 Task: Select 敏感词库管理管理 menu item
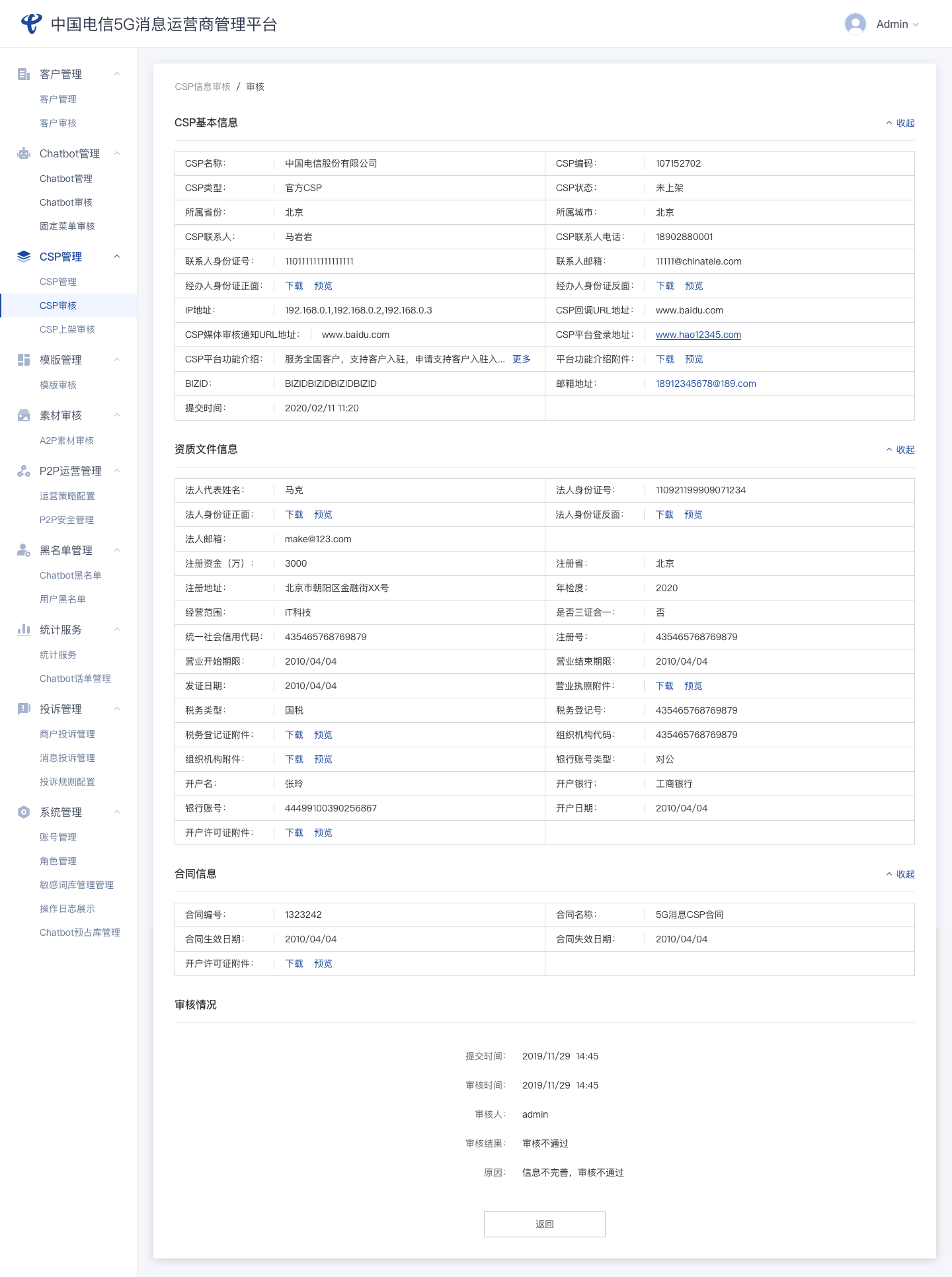coord(77,885)
